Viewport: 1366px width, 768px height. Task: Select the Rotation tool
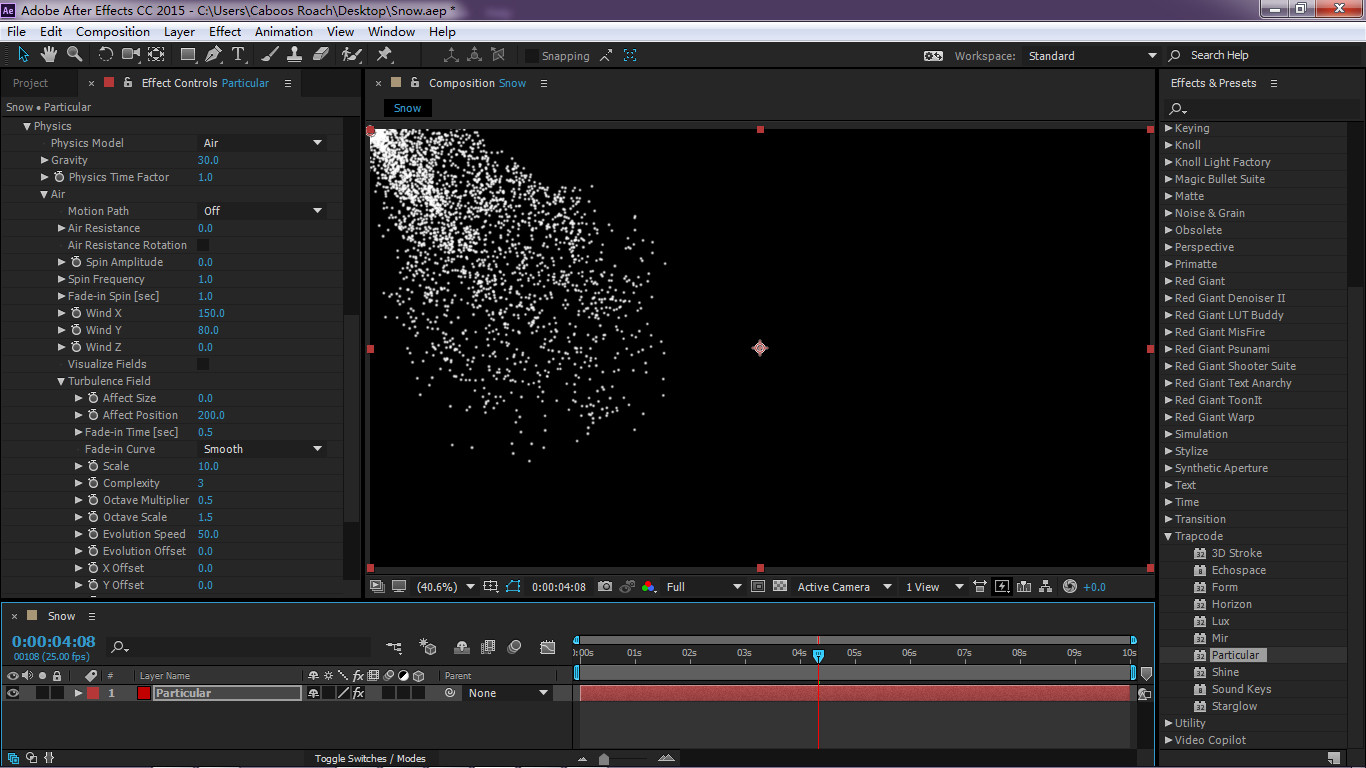[105, 54]
